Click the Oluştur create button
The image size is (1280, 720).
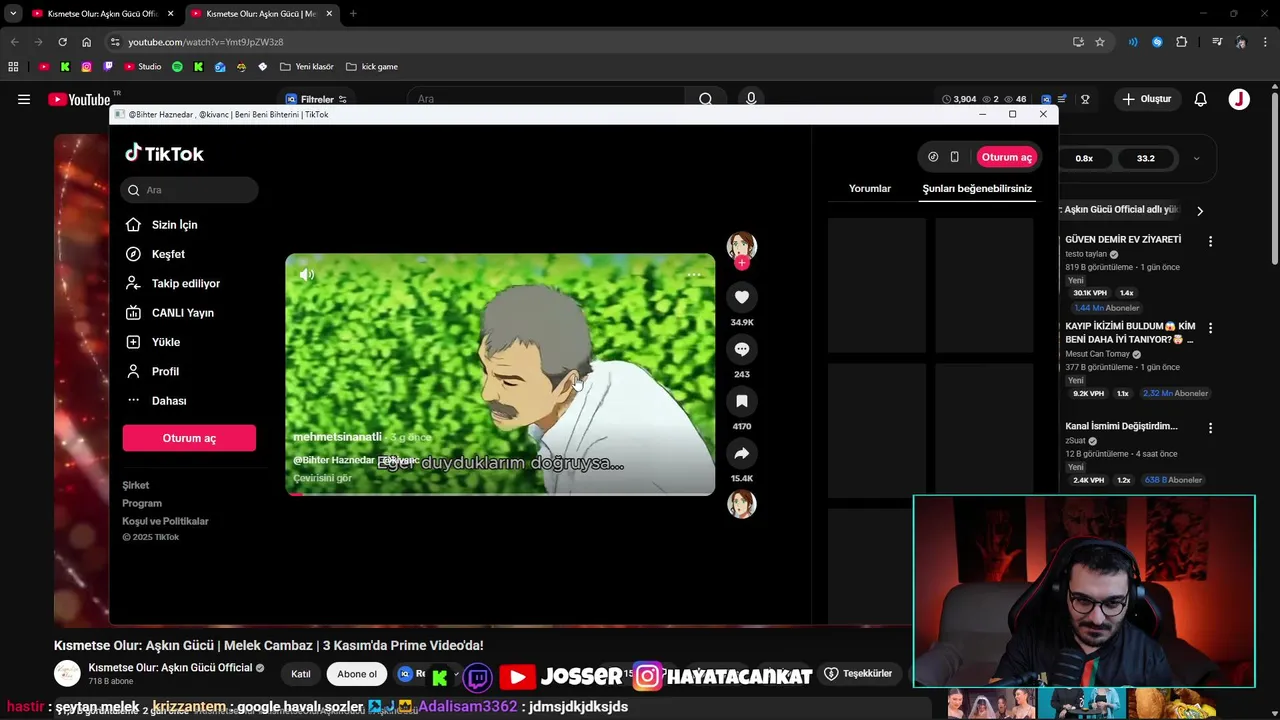click(x=1147, y=99)
